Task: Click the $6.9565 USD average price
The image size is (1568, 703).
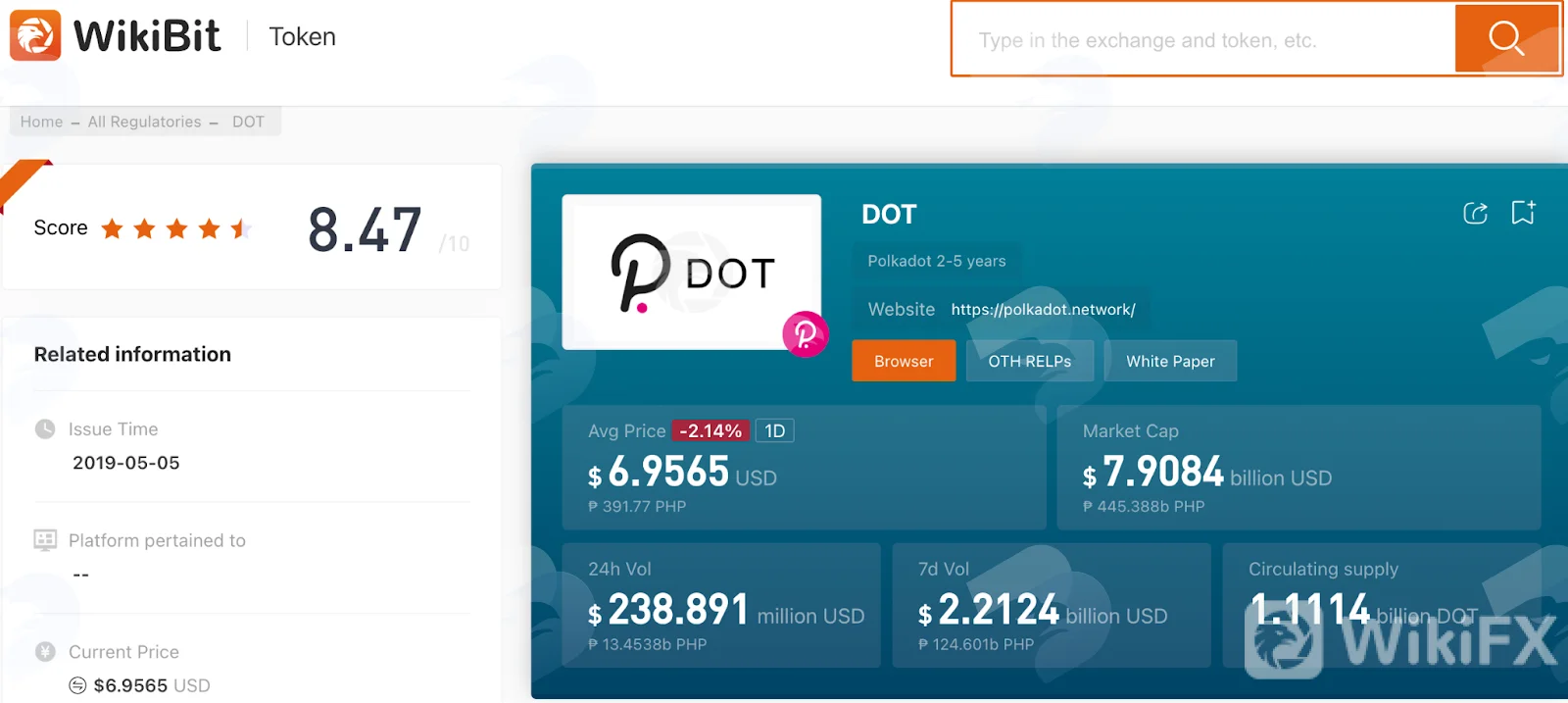Action: coord(682,473)
